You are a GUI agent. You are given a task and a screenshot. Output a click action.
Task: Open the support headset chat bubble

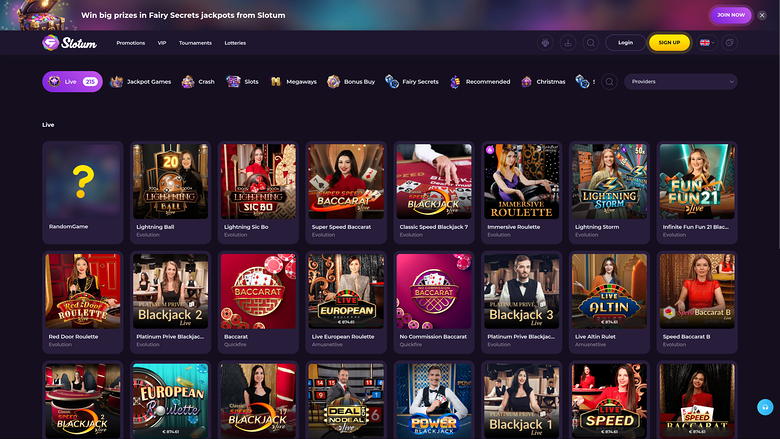pyautogui.click(x=765, y=407)
